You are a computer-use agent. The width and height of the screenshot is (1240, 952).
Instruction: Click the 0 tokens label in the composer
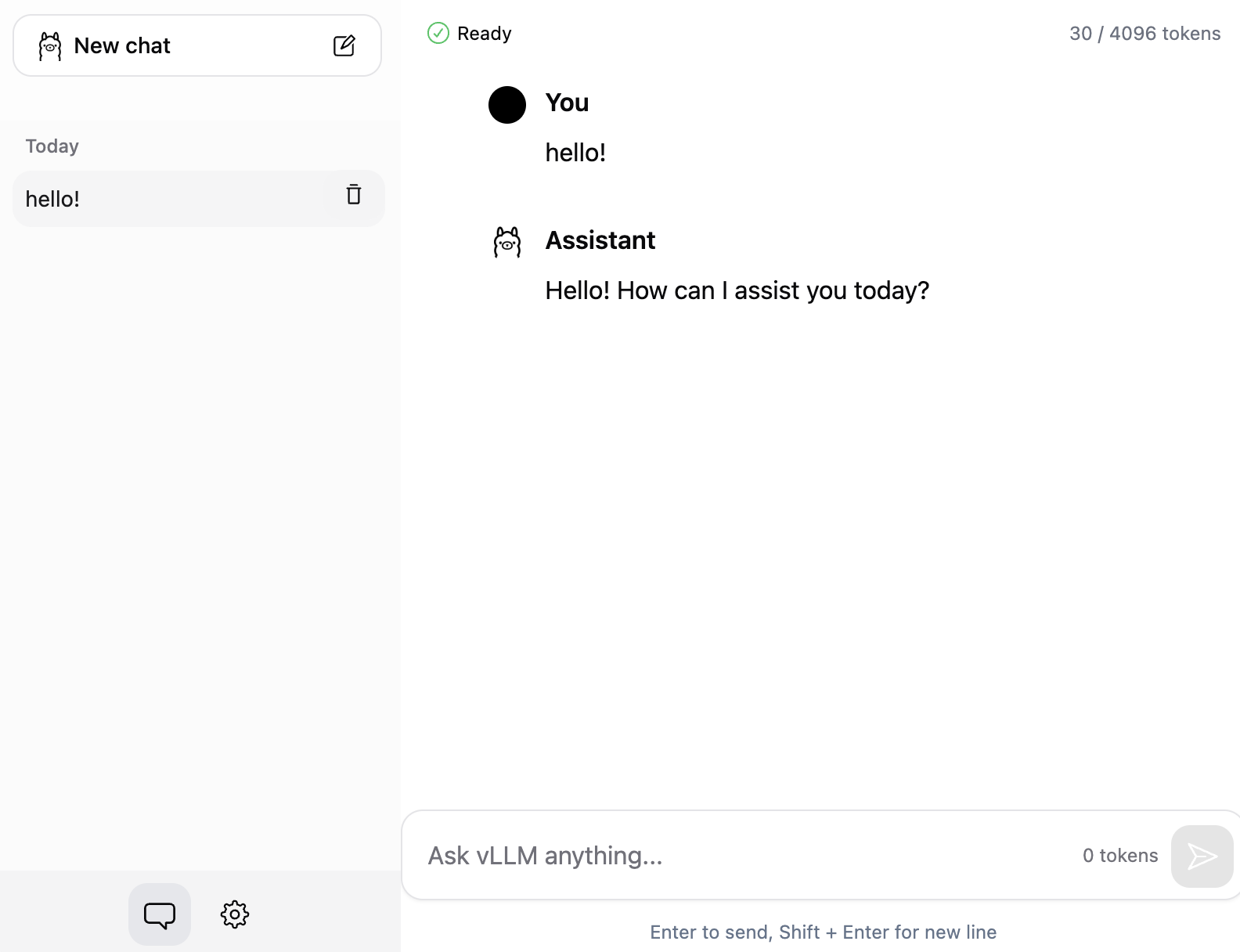click(1119, 856)
